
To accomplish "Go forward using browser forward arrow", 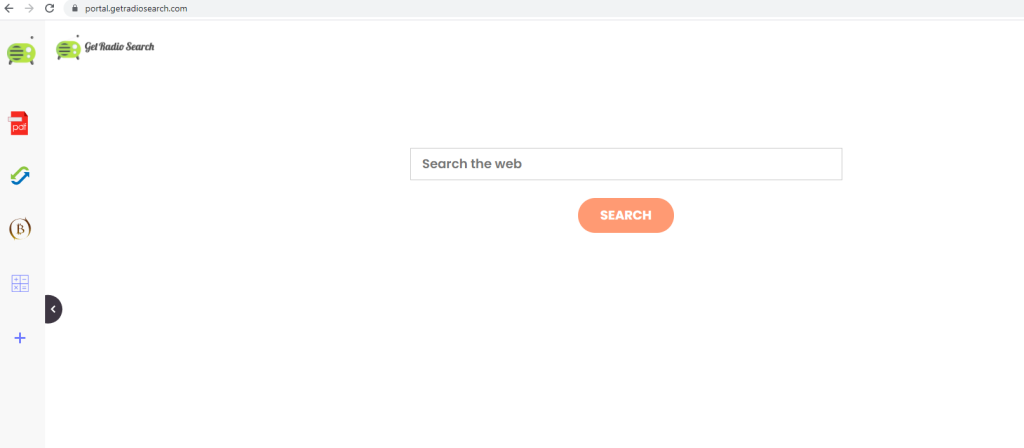I will pyautogui.click(x=29, y=8).
